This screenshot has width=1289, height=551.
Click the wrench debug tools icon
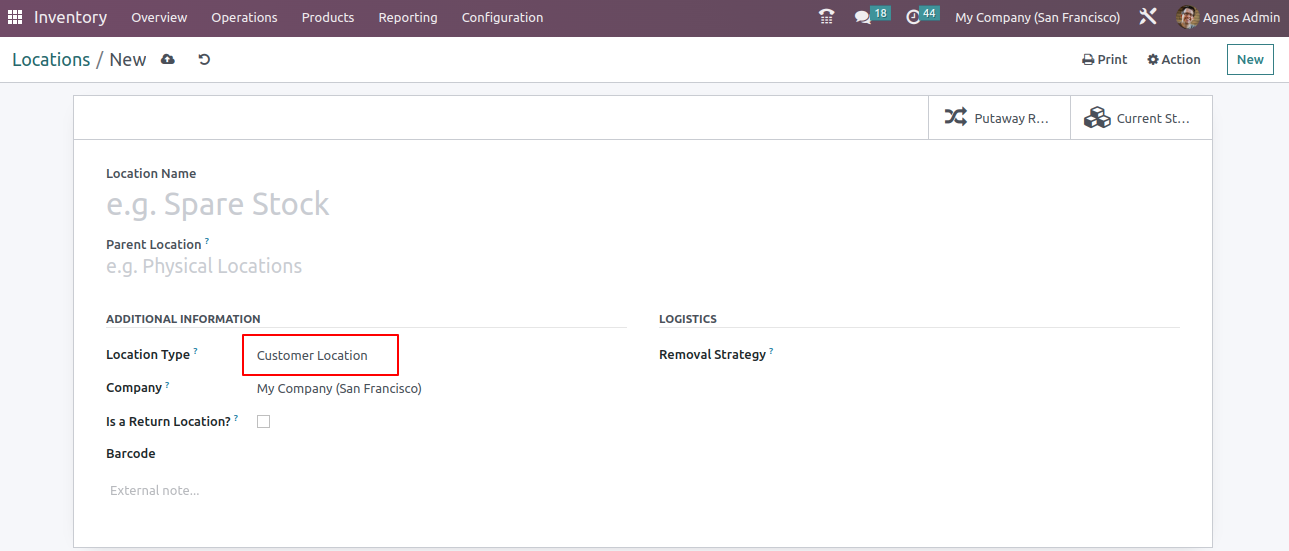(x=1148, y=17)
